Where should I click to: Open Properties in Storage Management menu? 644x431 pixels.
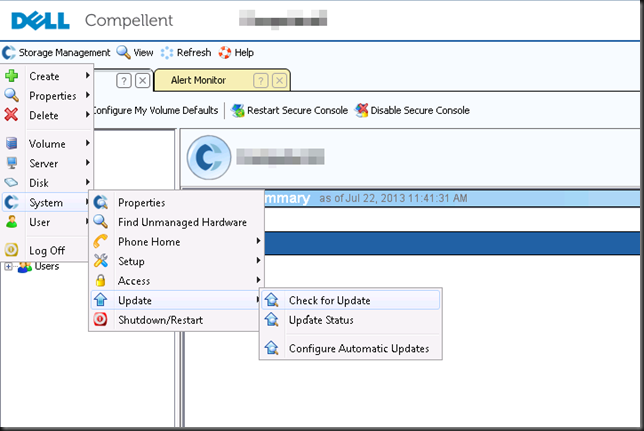tap(47, 96)
